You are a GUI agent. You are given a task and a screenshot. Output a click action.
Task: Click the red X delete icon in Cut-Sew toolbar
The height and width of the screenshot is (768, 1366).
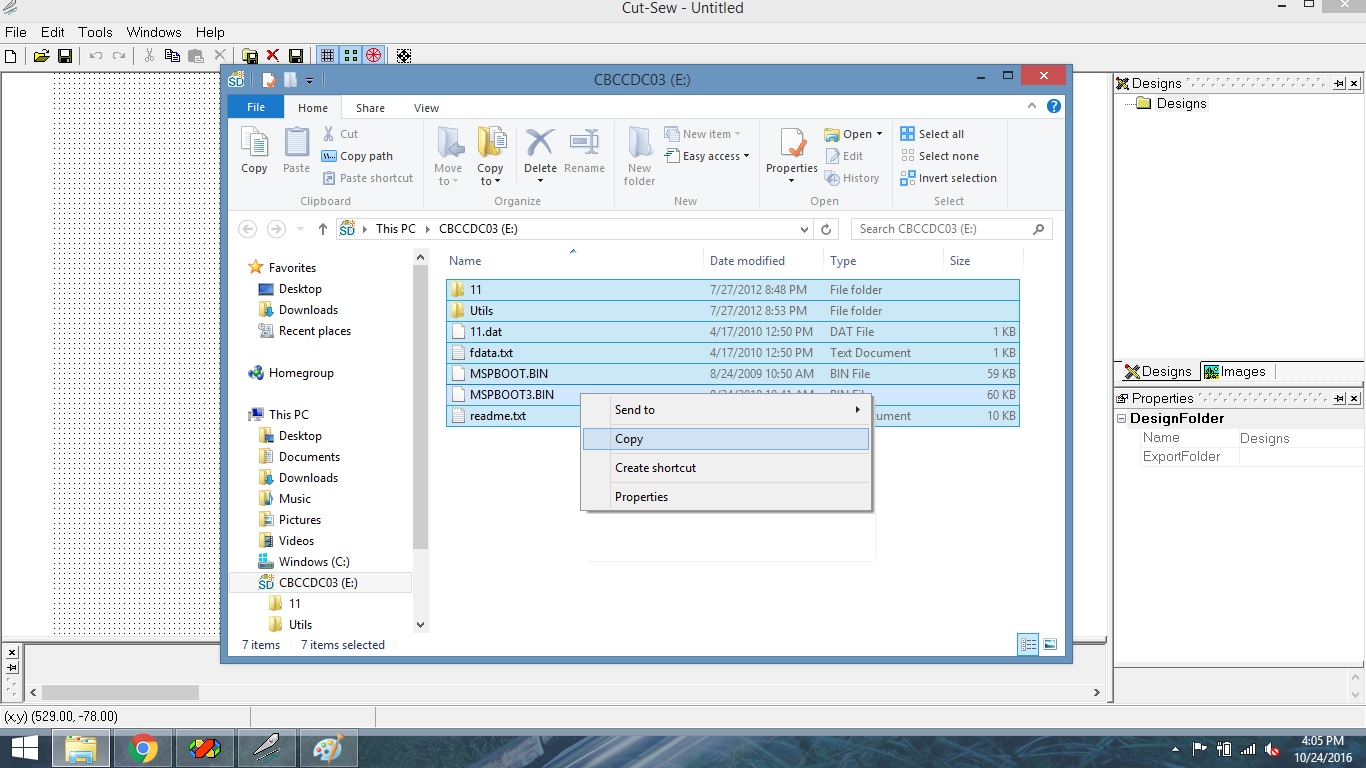[x=272, y=56]
